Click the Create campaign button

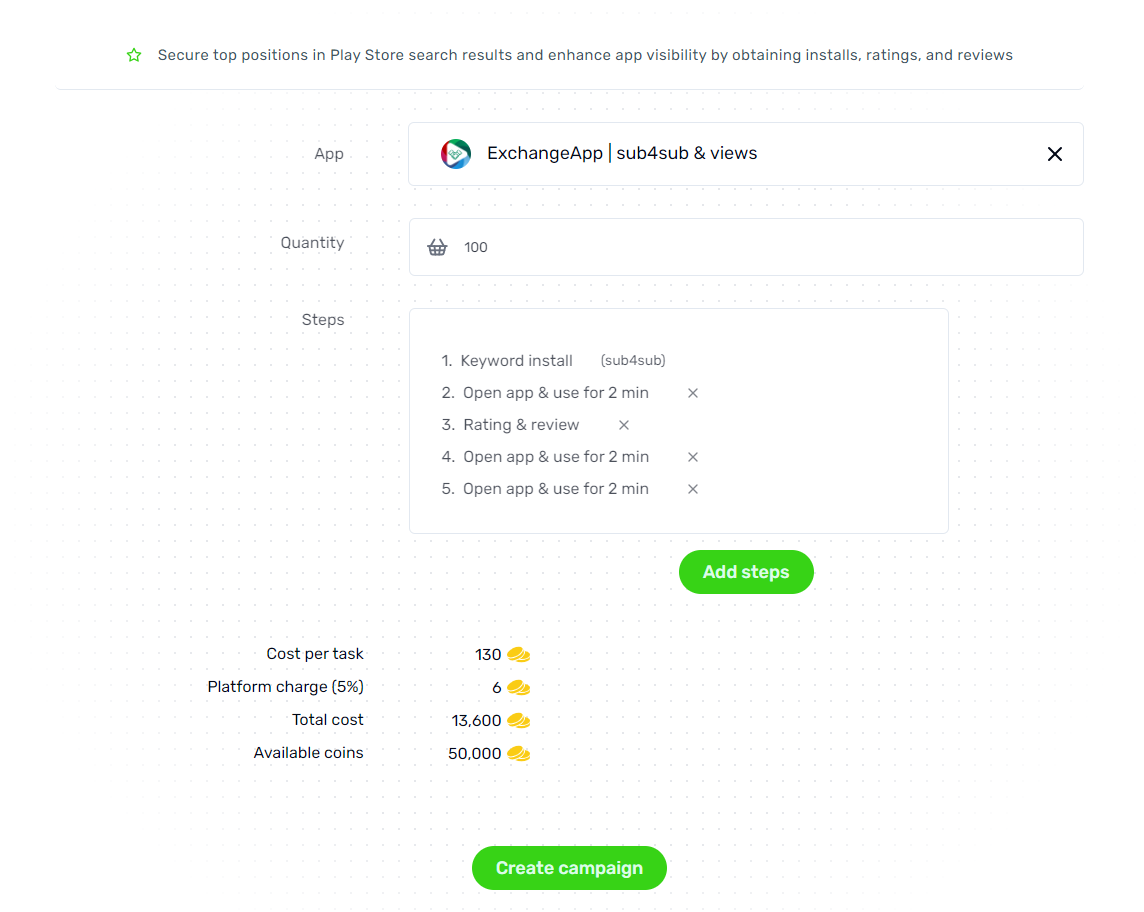pyautogui.click(x=569, y=868)
